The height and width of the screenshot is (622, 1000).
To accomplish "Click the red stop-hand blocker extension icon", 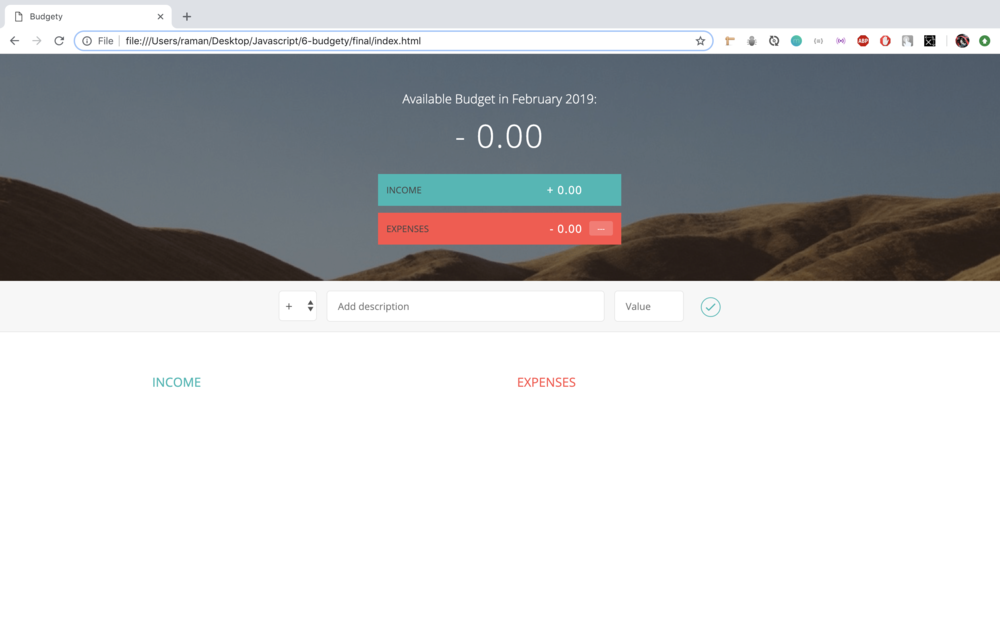I will pyautogui.click(x=885, y=41).
